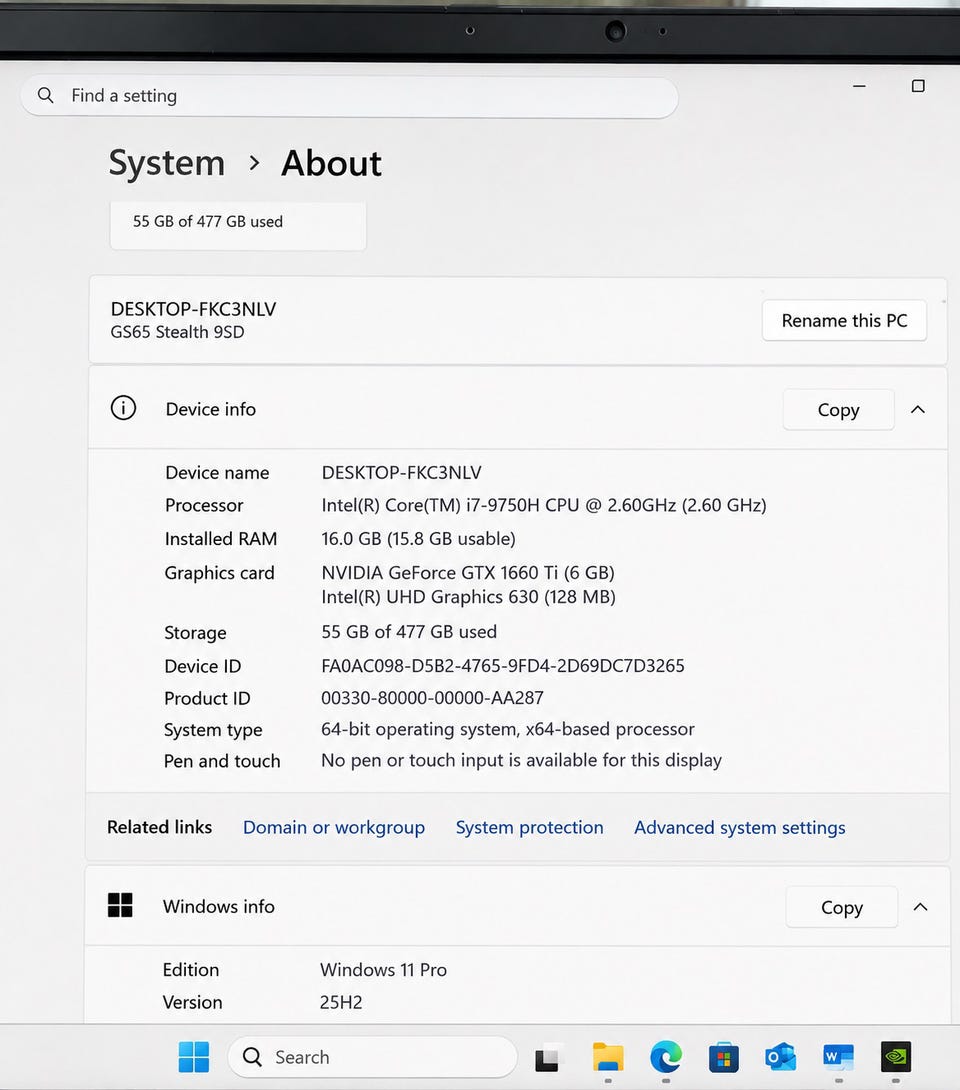Go back to System breadcrumb
Screen dimensions: 960x1090
click(167, 163)
